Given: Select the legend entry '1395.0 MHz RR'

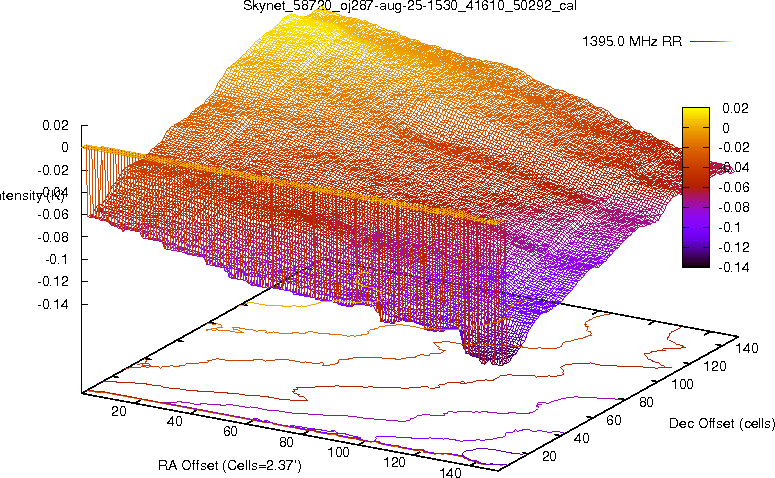Looking at the screenshot, I should (632, 42).
